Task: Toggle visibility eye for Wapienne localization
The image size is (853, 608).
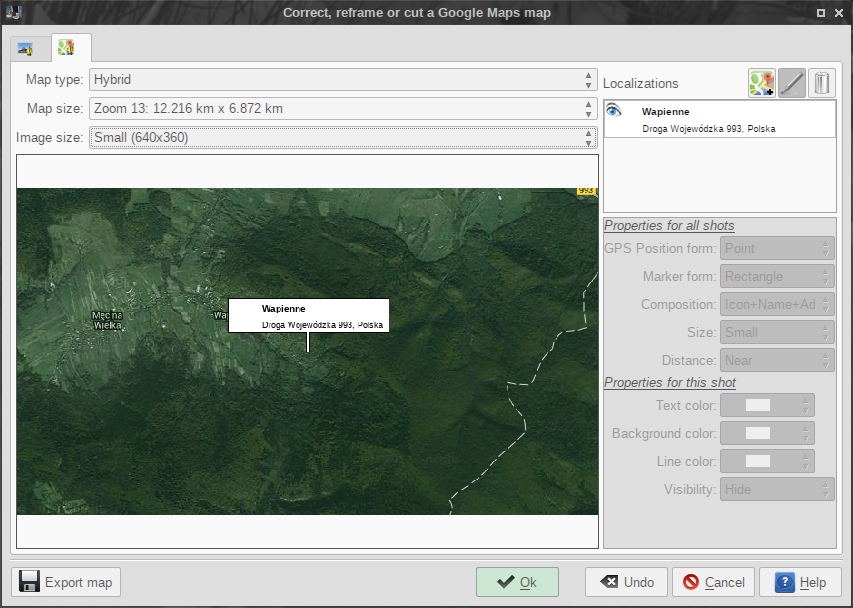Action: tap(614, 110)
